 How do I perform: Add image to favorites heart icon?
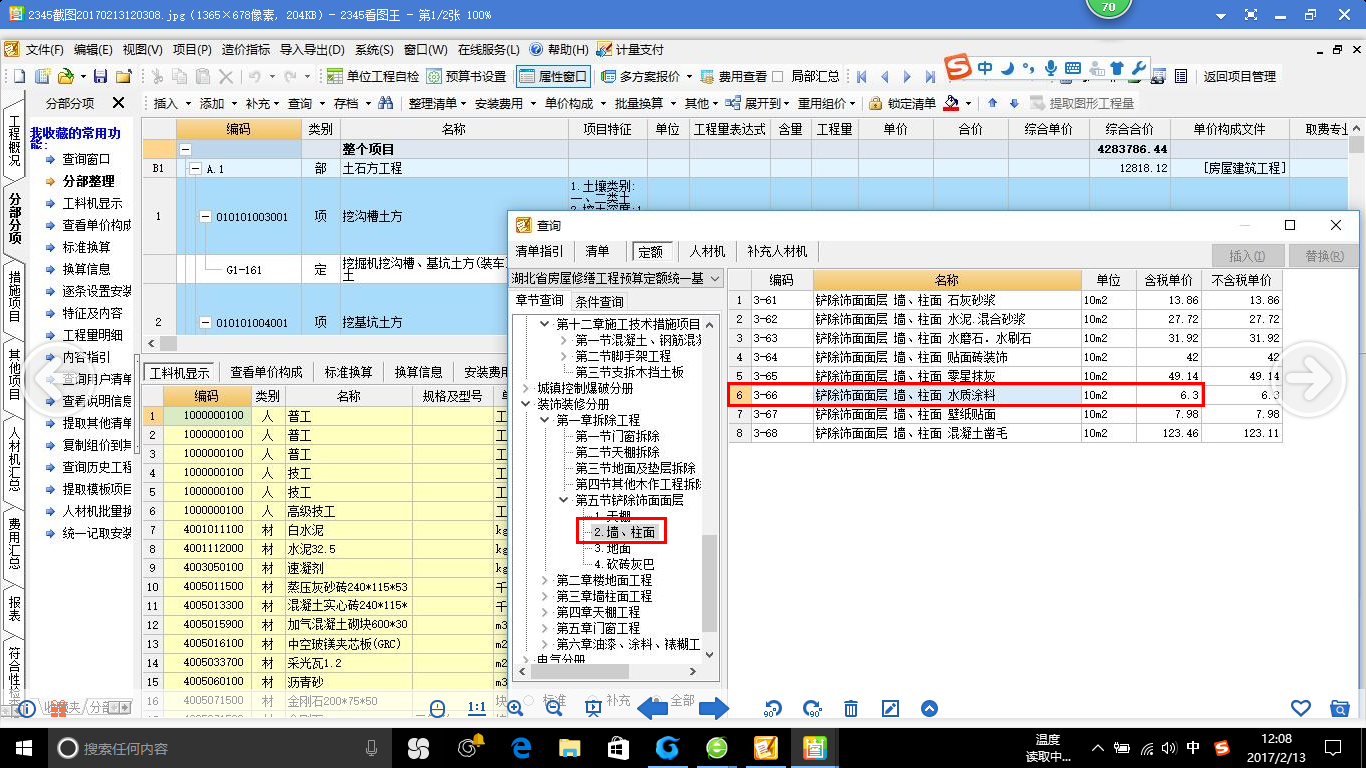click(1301, 708)
